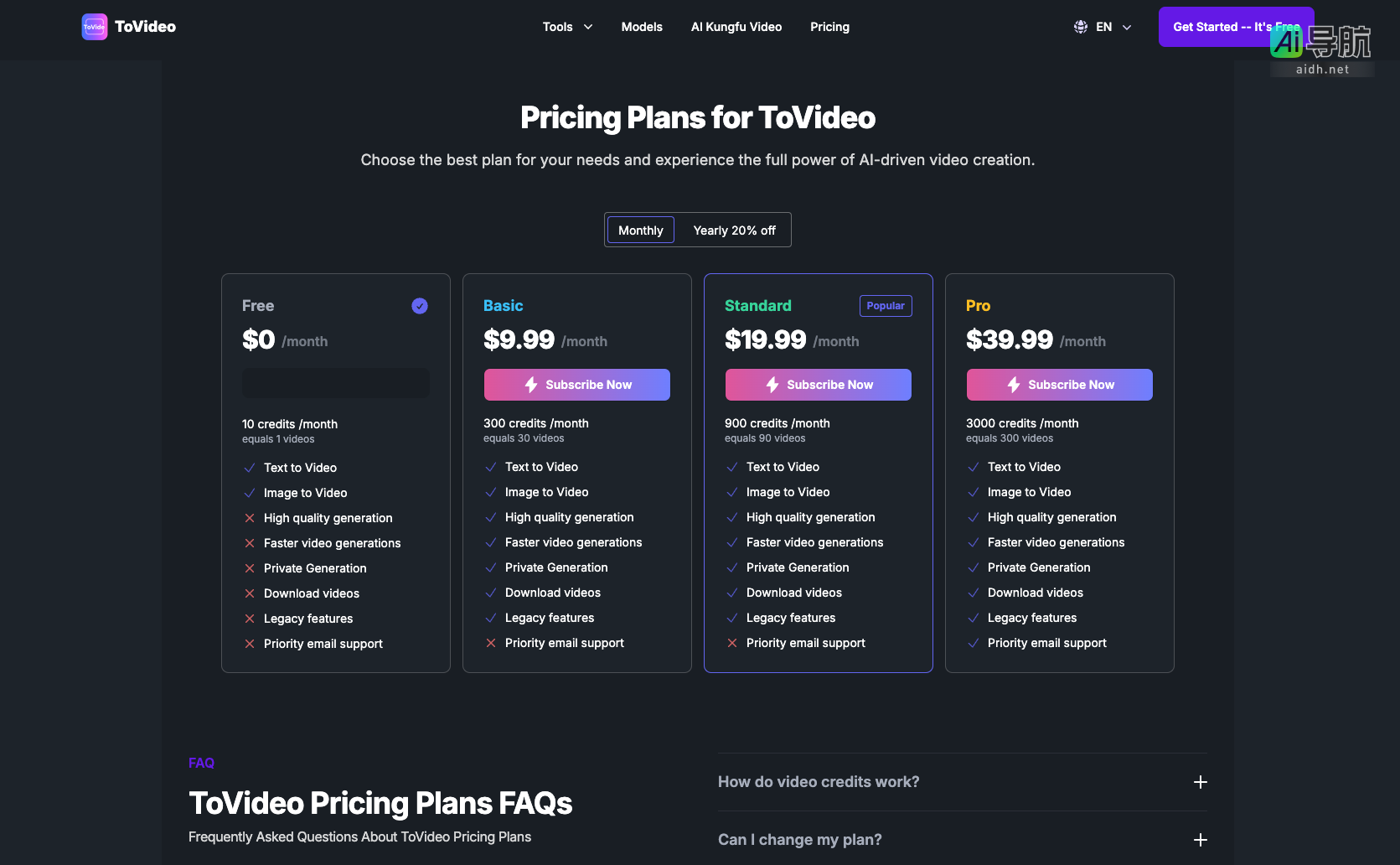Click the plus icon for video credits question
The image size is (1400, 865).
tap(1201, 782)
